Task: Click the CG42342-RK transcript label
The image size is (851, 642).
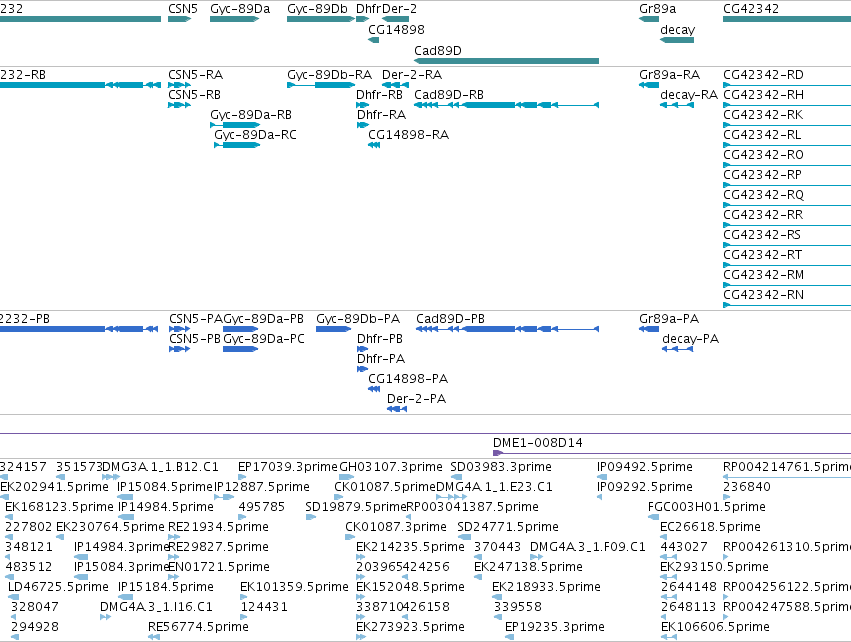Action: 763,115
